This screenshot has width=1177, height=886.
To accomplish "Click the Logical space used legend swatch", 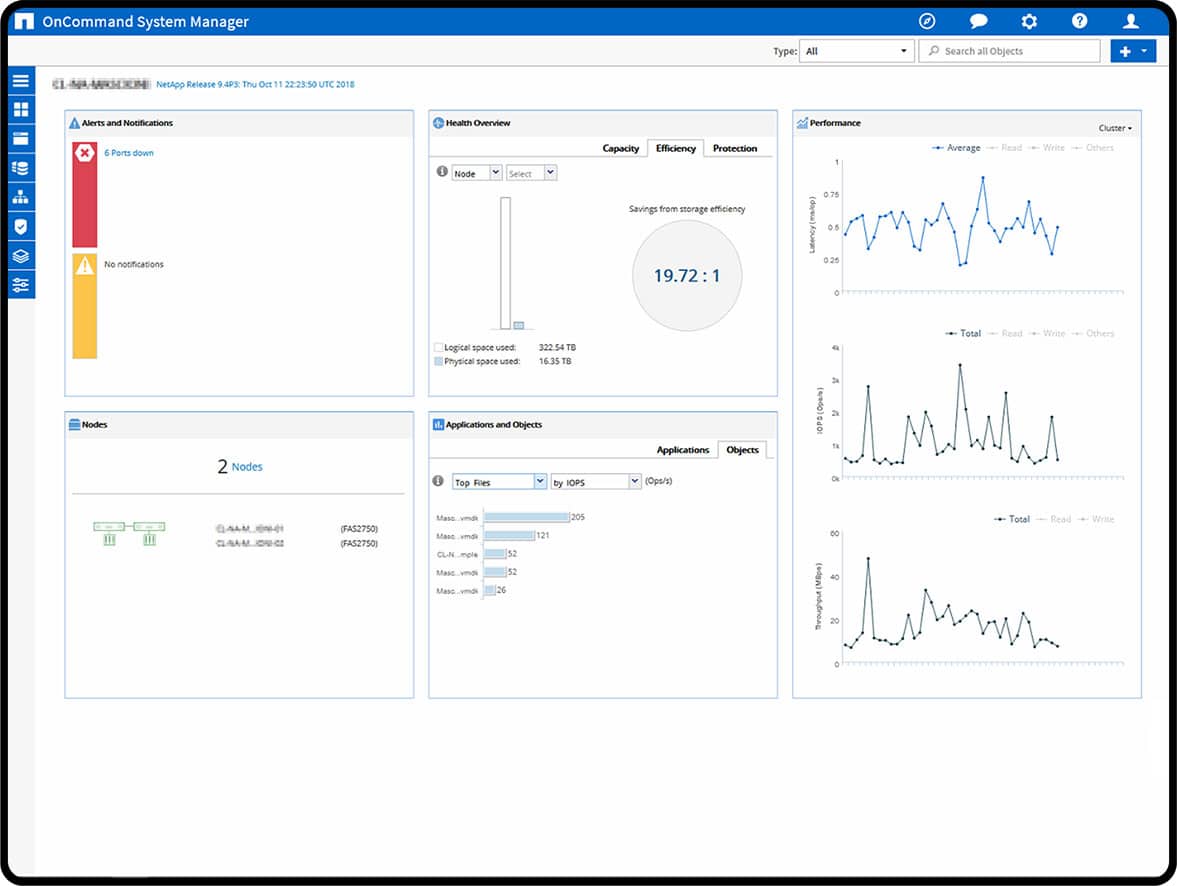I will (438, 348).
